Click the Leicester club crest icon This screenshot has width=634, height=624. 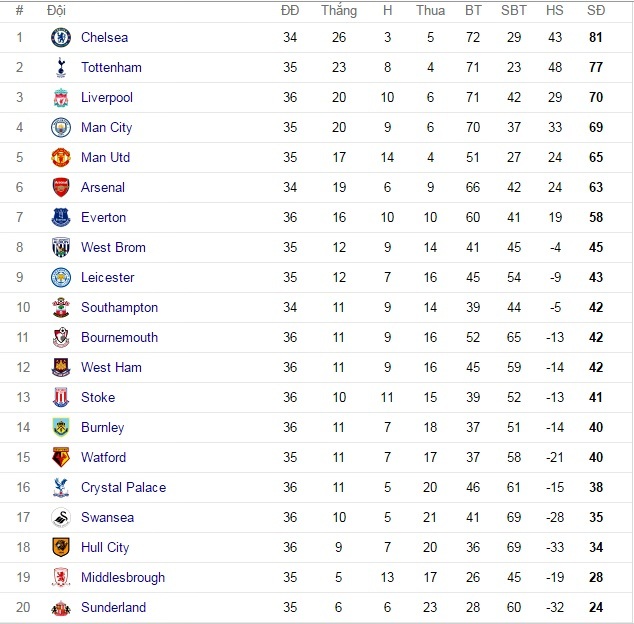pos(61,278)
